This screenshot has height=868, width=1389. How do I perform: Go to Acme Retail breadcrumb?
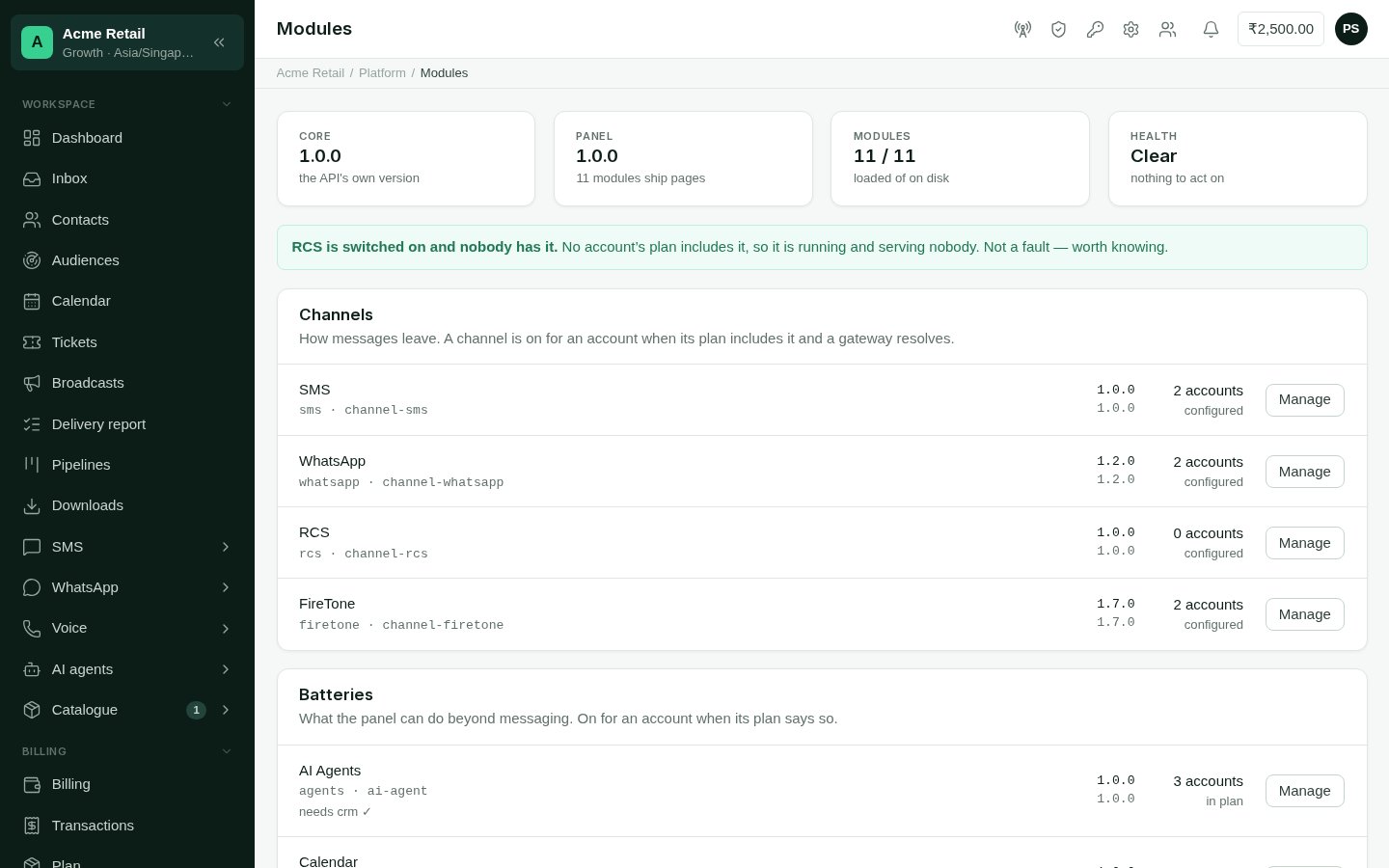311,73
